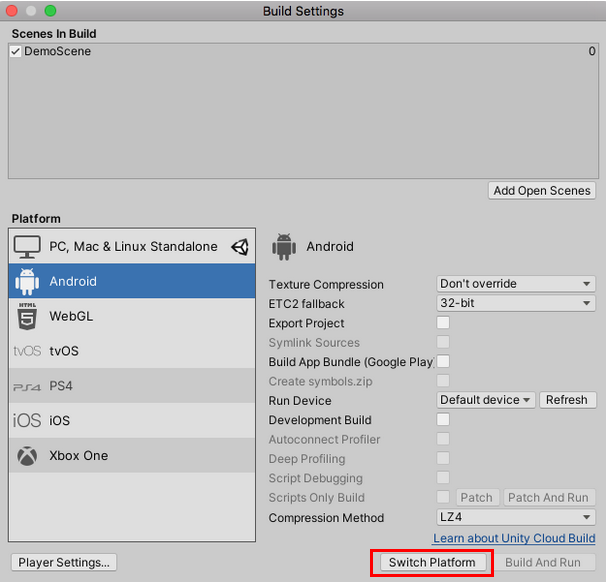Click the Texture Compression label
This screenshot has width=606, height=583.
click(326, 285)
